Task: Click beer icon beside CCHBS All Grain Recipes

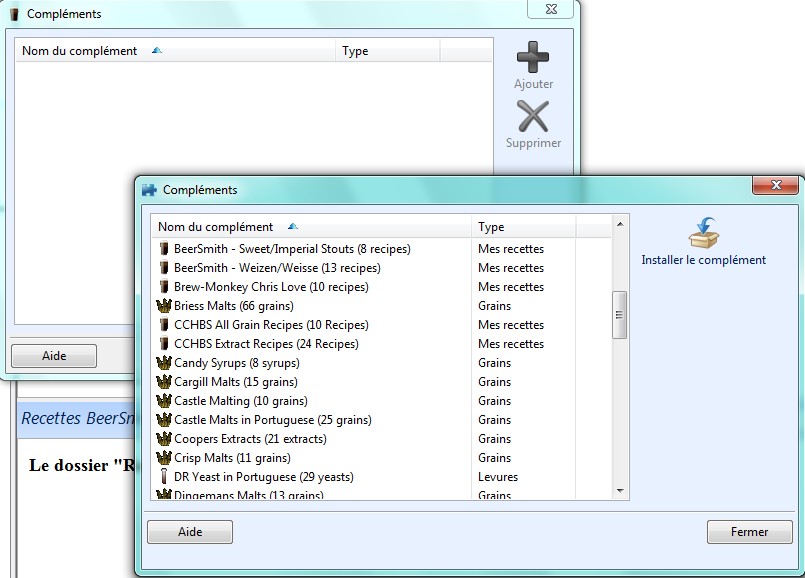Action: (164, 325)
